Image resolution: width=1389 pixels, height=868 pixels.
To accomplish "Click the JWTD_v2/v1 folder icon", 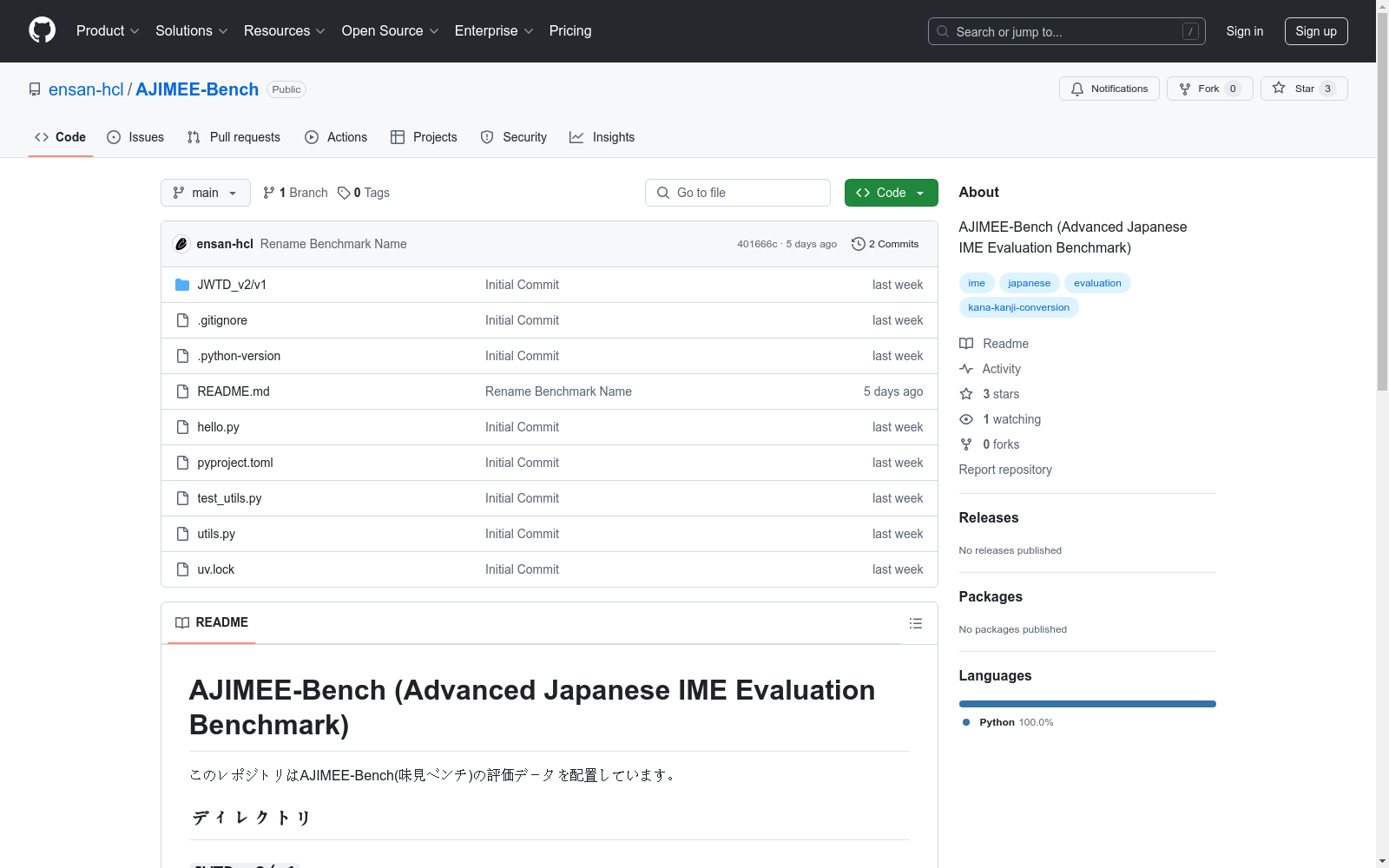I will [x=182, y=285].
